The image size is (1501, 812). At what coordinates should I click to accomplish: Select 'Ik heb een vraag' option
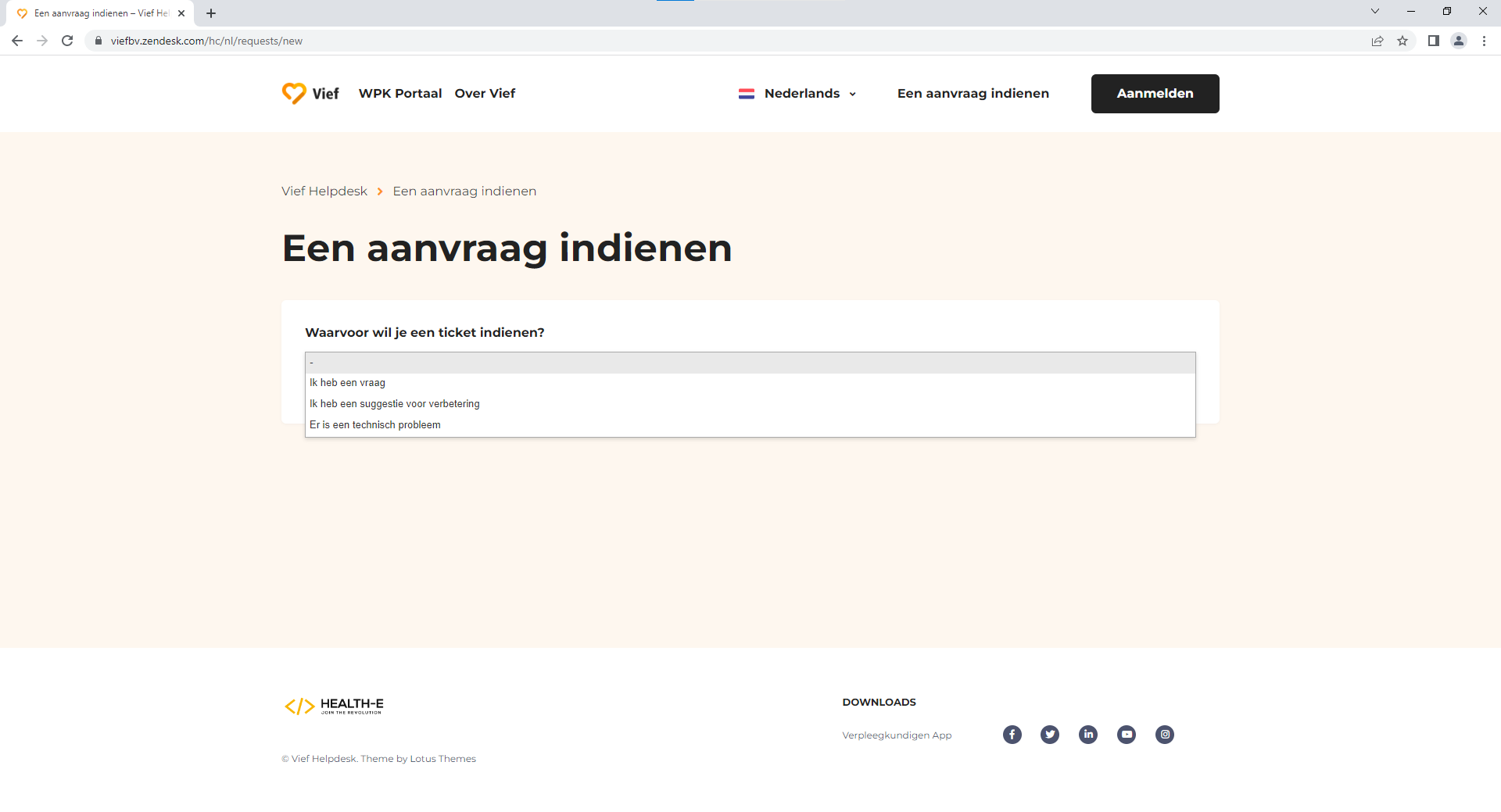pyautogui.click(x=347, y=383)
